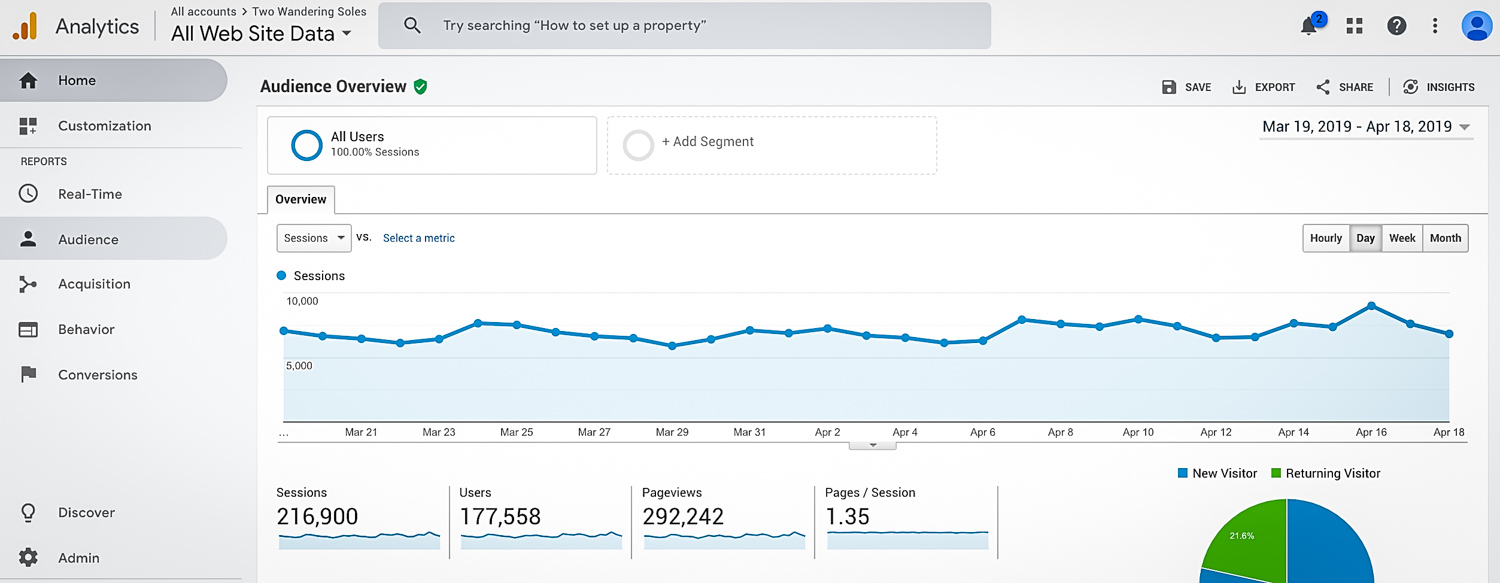
Task: Click the Sessions 216,900 metric
Action: (360, 520)
